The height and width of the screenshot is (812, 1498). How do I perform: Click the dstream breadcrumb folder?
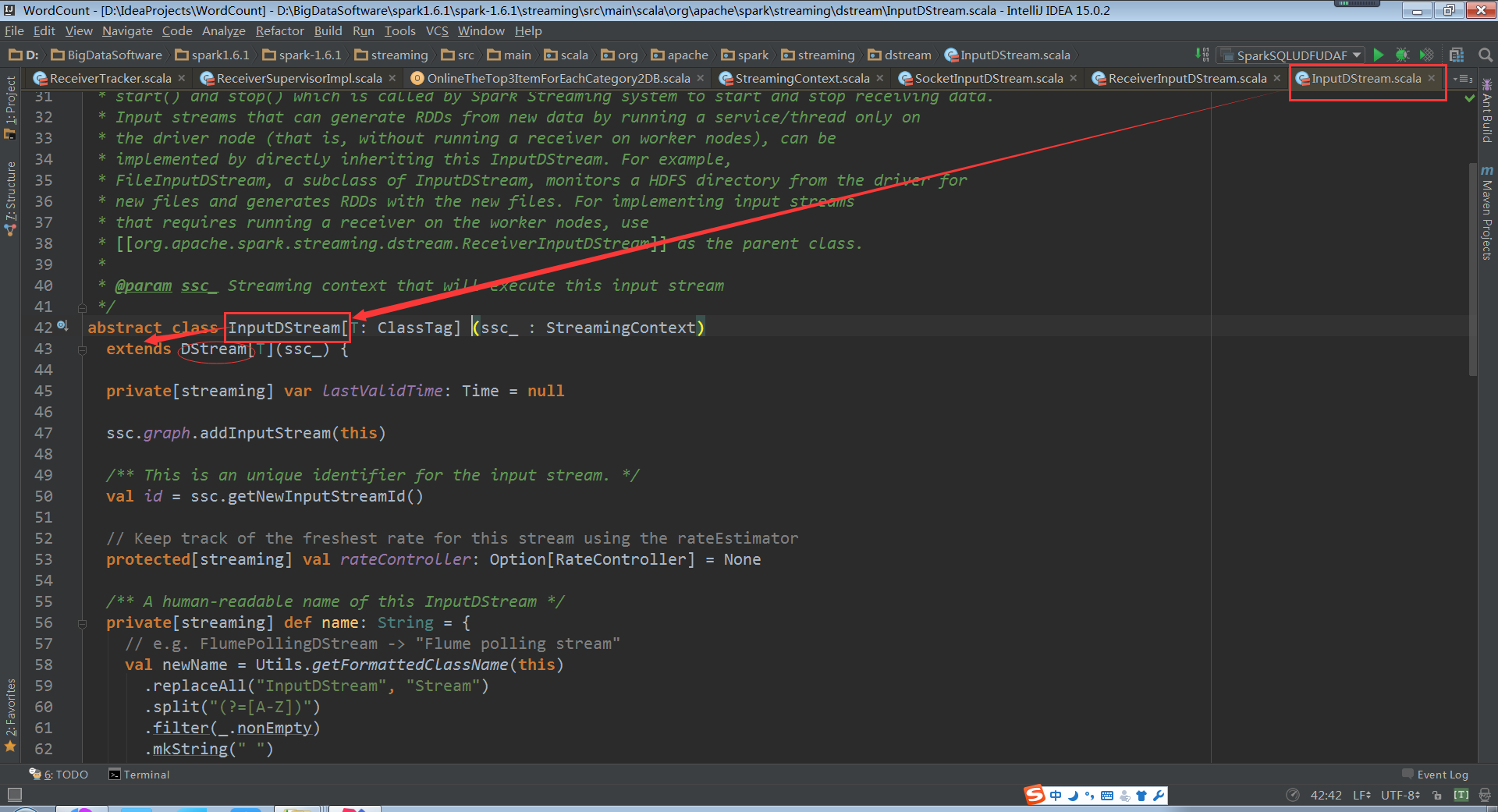pos(900,55)
